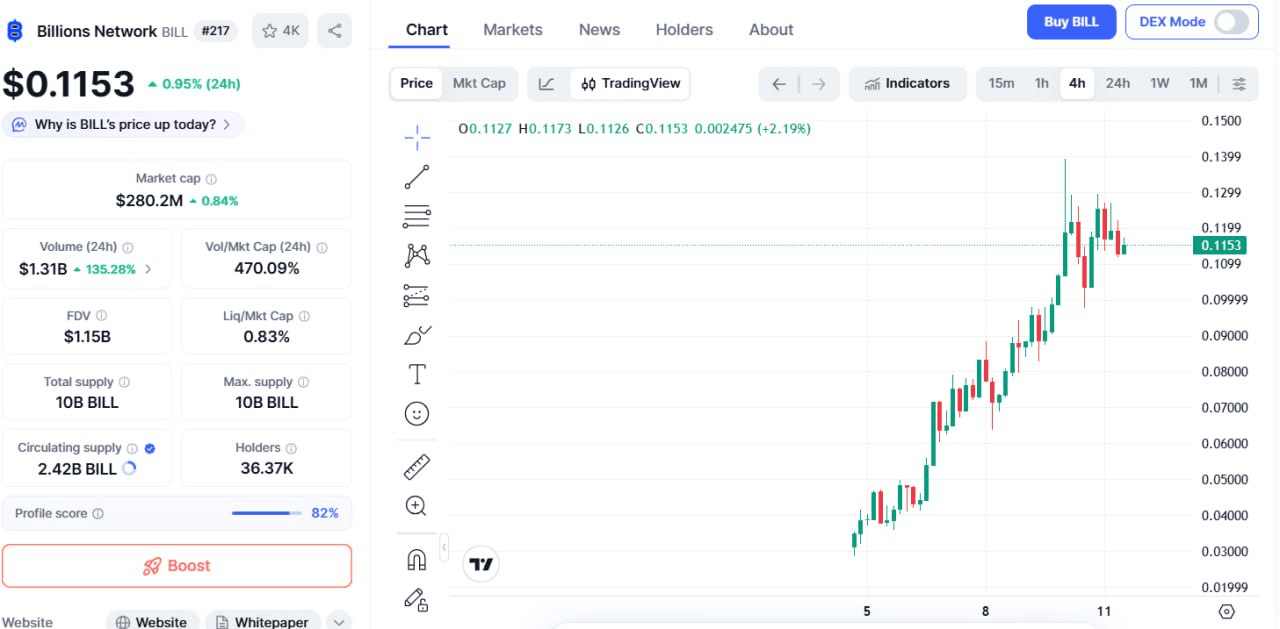The image size is (1280, 629).
Task: Expand more website links chevron
Action: 339,622
